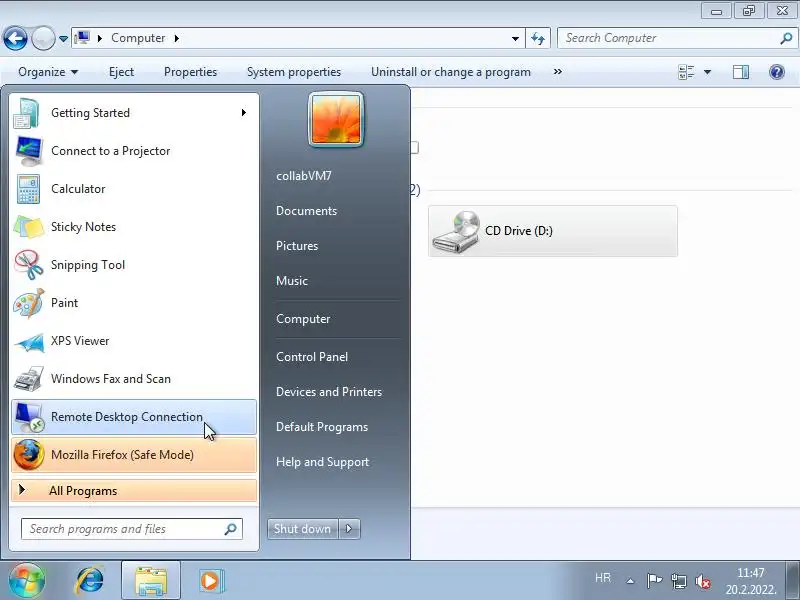The image size is (800, 600).
Task: Open Paint from the Start menu
Action: click(x=134, y=303)
